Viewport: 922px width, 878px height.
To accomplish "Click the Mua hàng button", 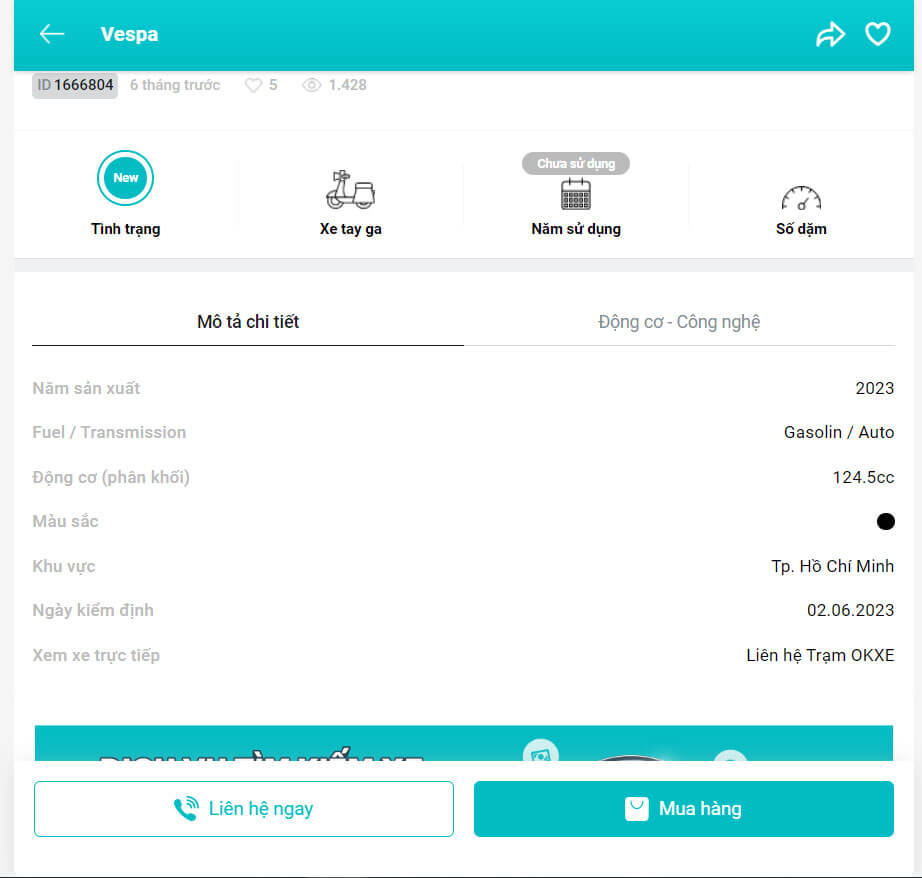I will 684,809.
